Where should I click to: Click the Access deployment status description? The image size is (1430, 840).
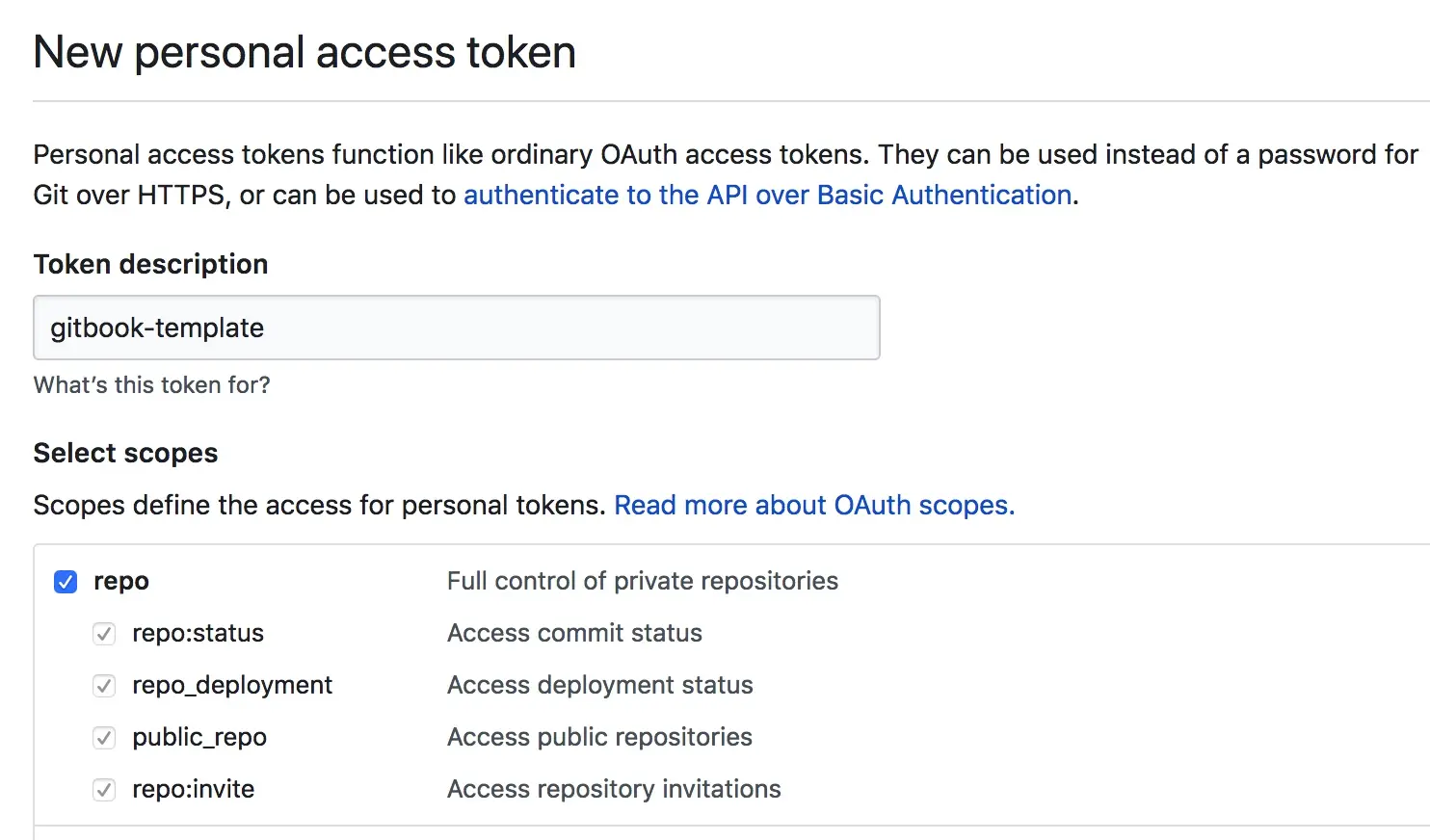[599, 685]
